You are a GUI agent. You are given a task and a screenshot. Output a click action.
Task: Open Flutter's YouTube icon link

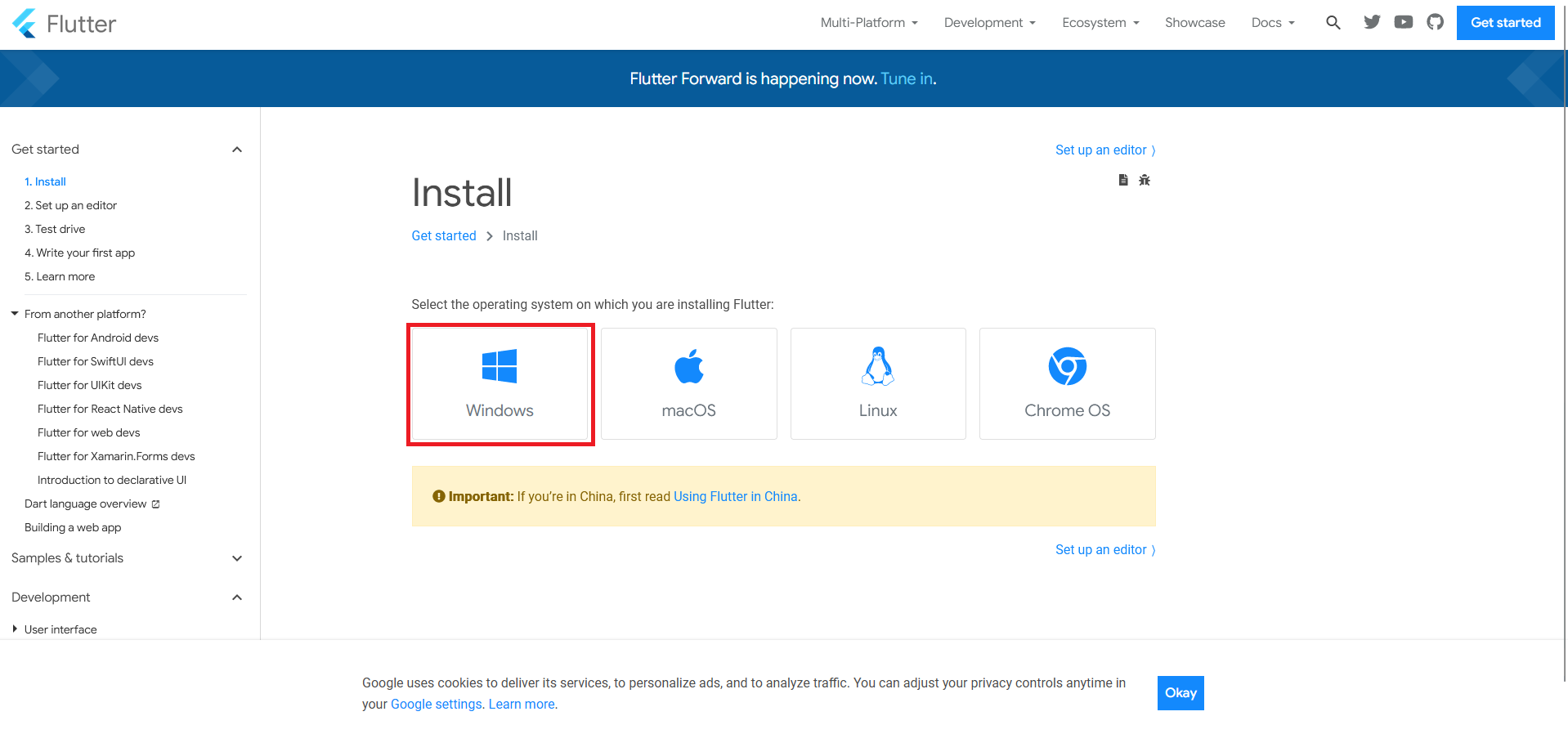click(x=1404, y=22)
